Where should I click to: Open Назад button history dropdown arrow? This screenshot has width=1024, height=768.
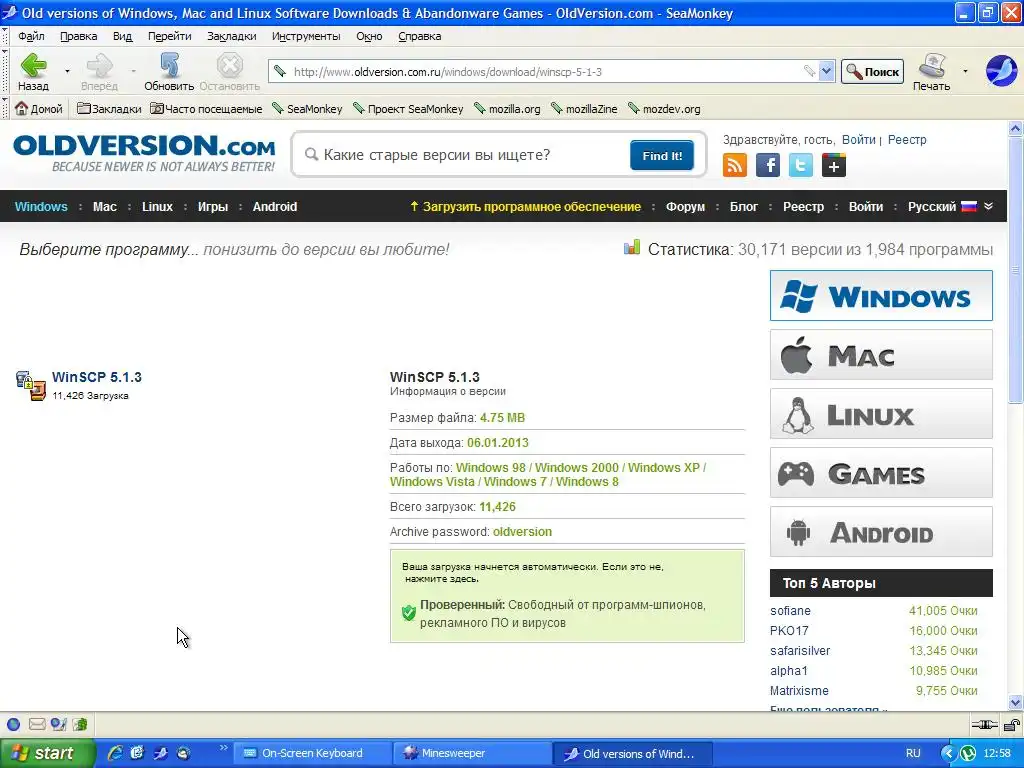point(67,71)
